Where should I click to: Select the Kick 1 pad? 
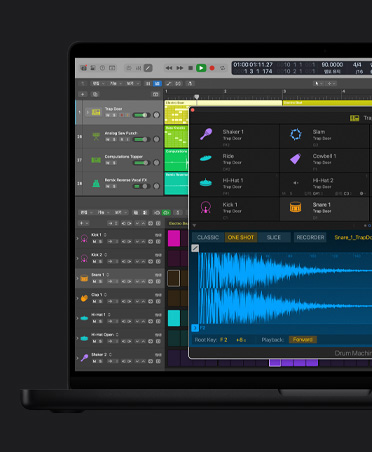(234, 209)
